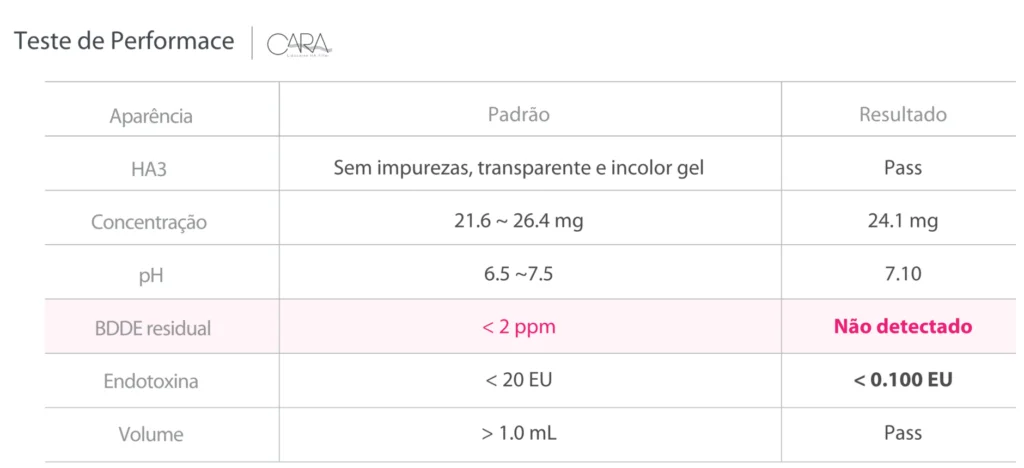Select the Padrão column header

(x=518, y=114)
